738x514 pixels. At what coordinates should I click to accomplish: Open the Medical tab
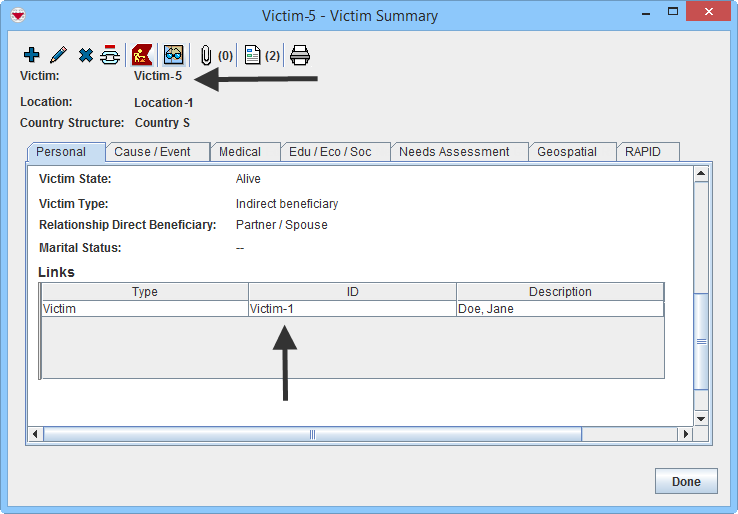coord(240,152)
